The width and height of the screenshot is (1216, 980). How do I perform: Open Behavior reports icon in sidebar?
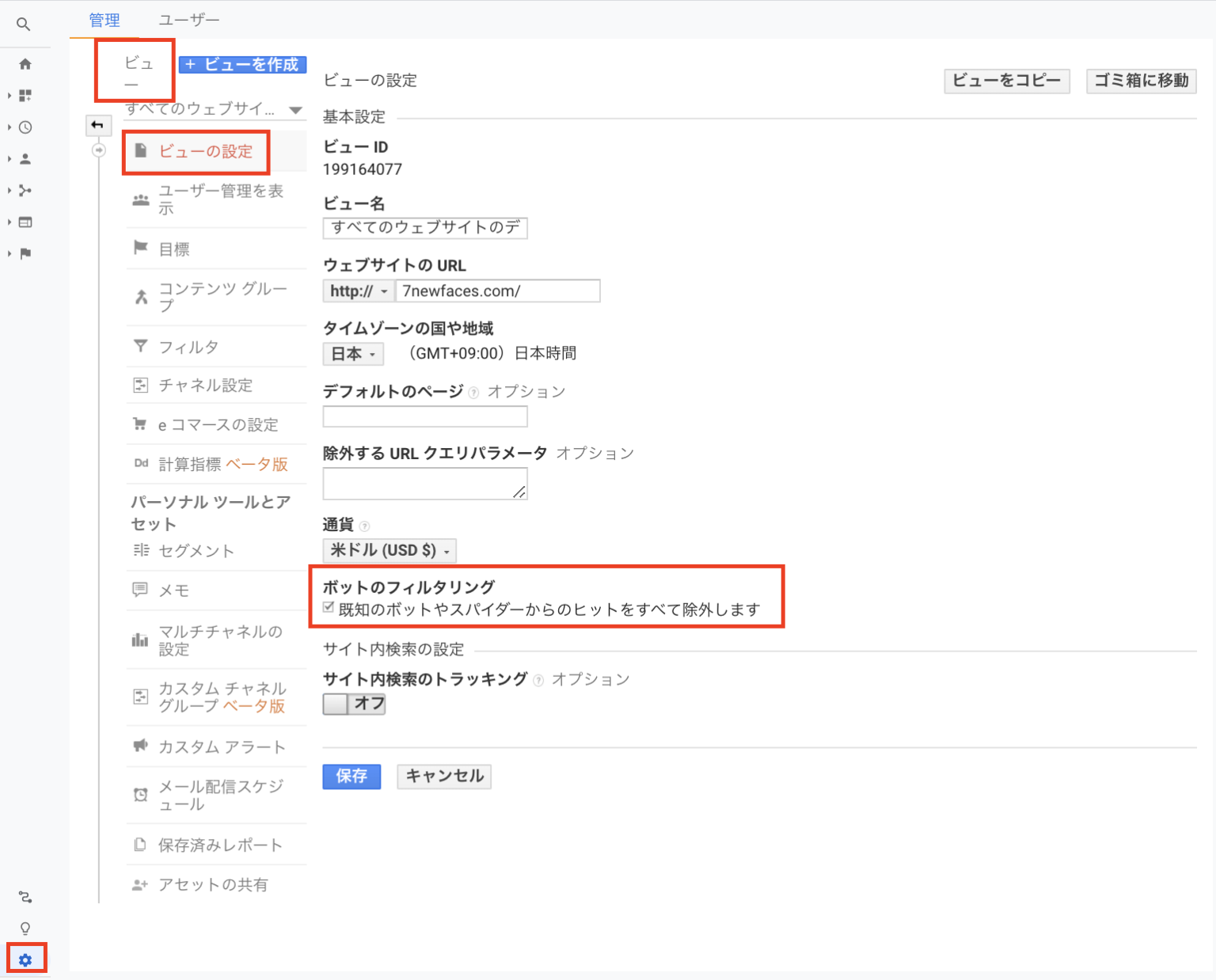tap(25, 222)
